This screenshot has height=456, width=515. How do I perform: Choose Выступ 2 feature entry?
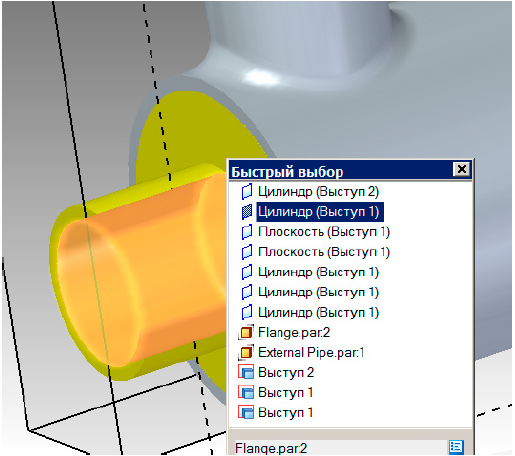click(x=286, y=373)
